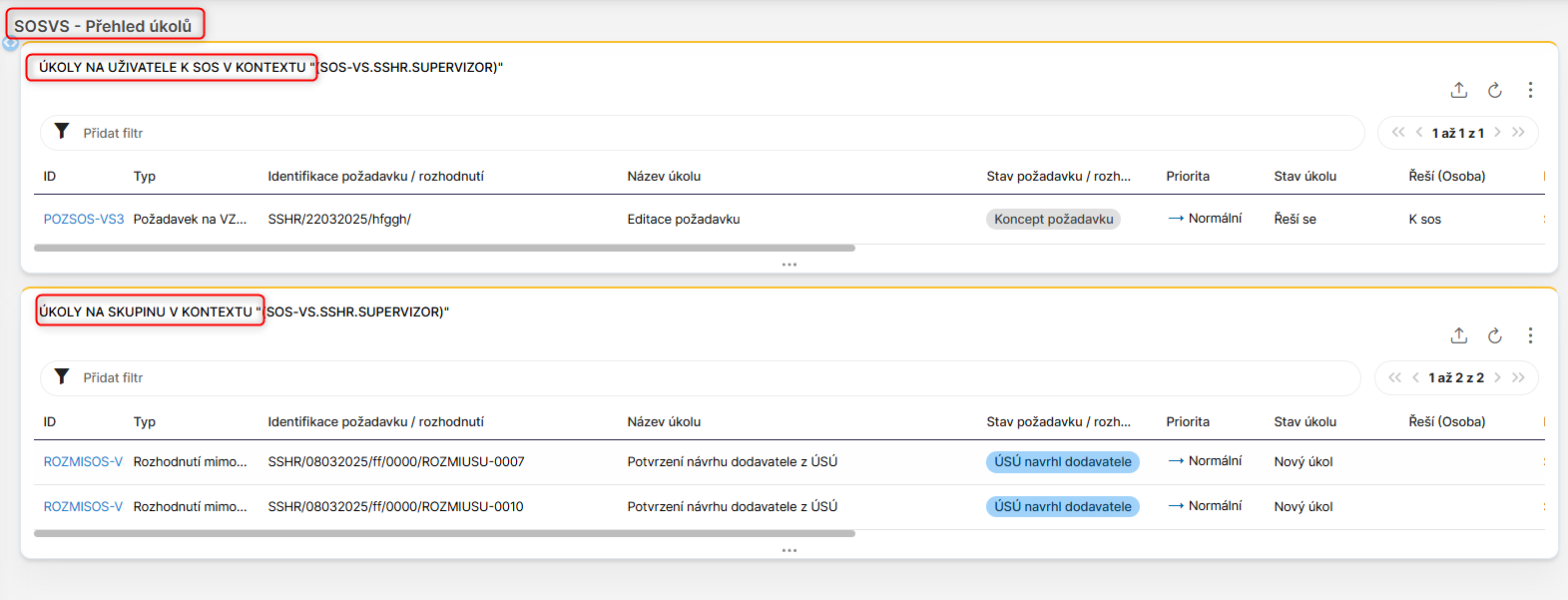Click horizontal scrollbar under user tasks table
Image resolution: width=1568 pixels, height=600 pixels.
click(444, 248)
